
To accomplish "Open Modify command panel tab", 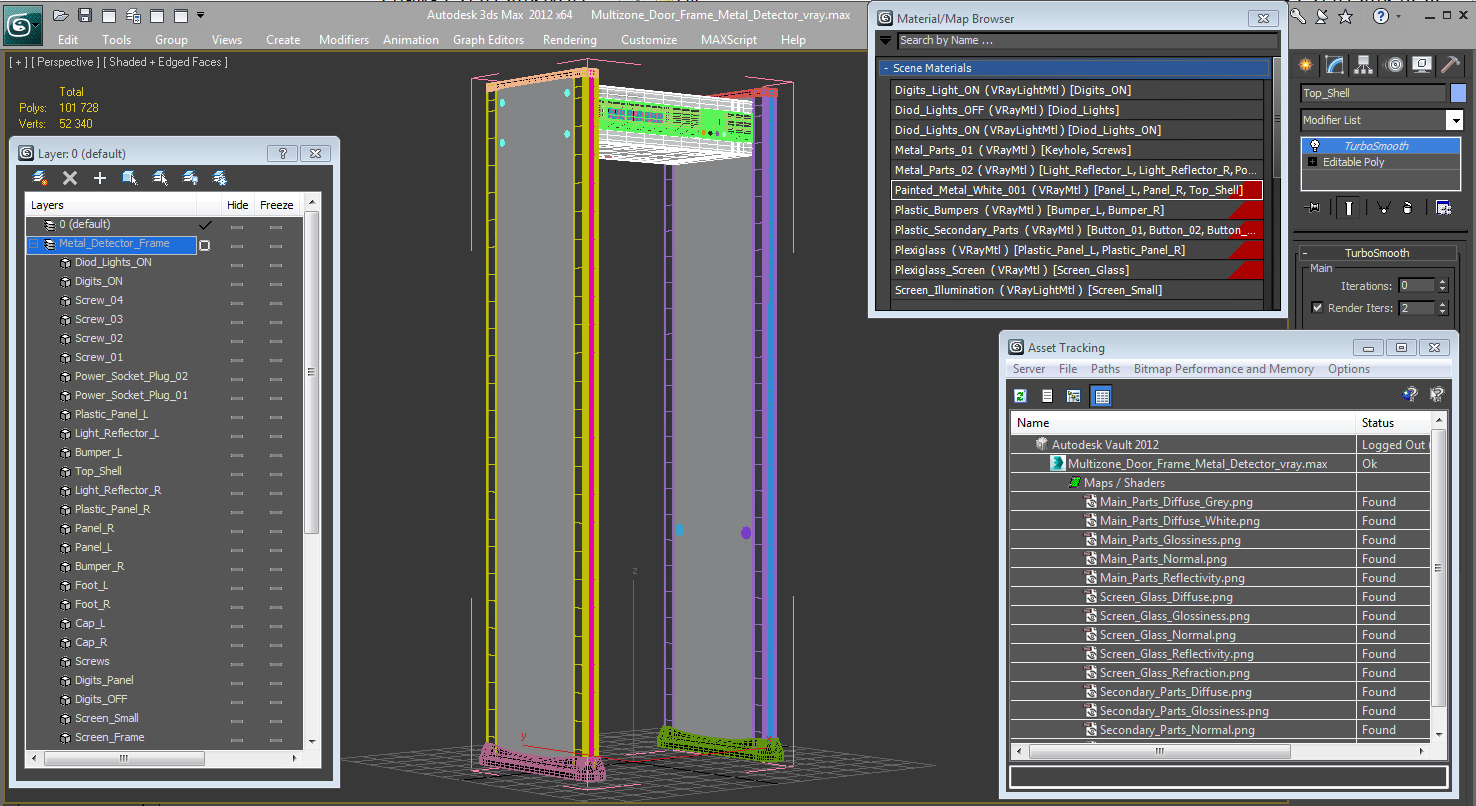I will [x=1335, y=65].
